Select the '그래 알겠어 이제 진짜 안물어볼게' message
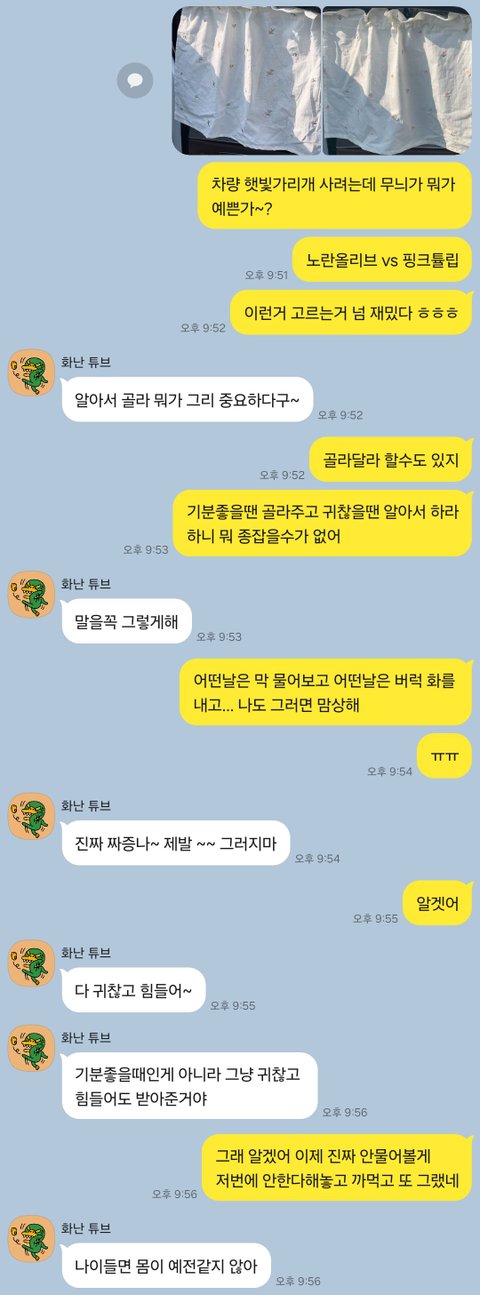The image size is (480, 1295). [336, 1166]
